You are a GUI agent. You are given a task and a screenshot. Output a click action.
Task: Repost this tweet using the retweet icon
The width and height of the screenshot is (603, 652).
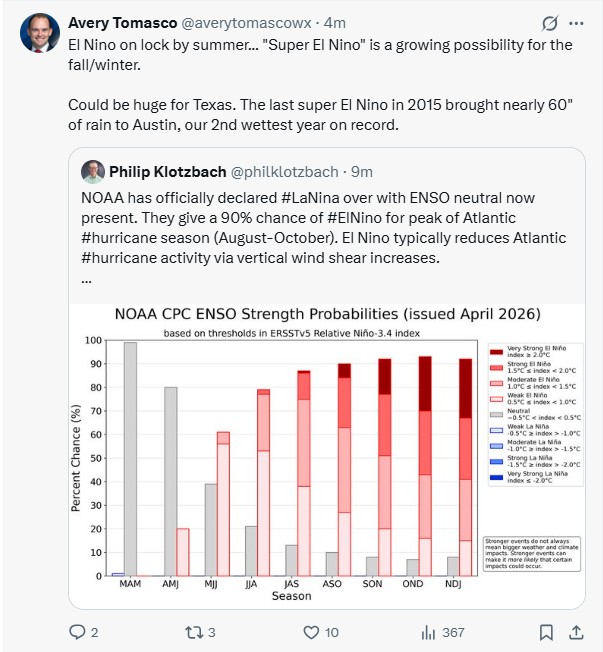click(x=193, y=632)
